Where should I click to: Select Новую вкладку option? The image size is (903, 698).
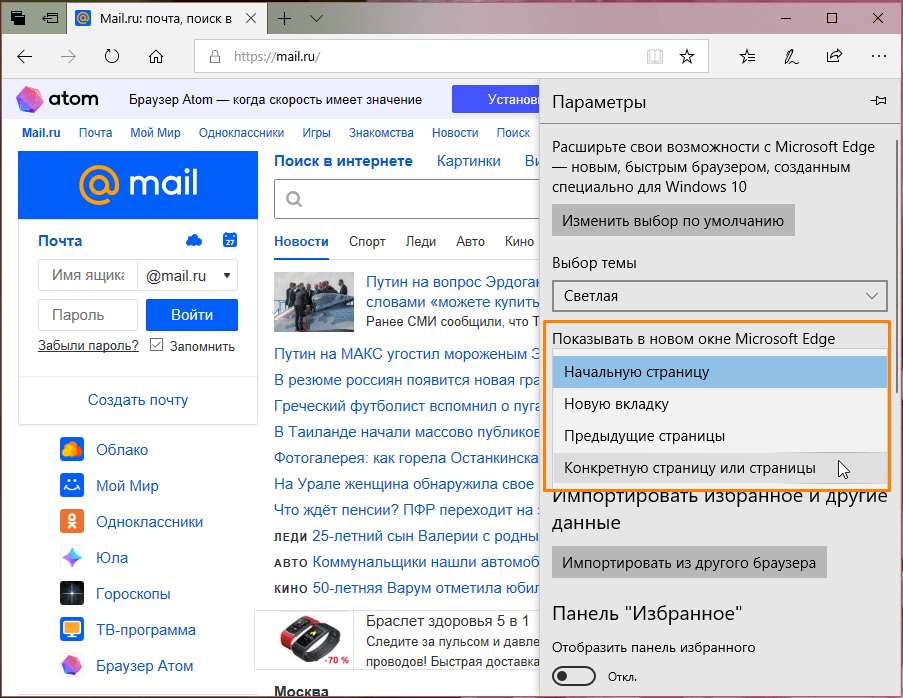point(719,404)
